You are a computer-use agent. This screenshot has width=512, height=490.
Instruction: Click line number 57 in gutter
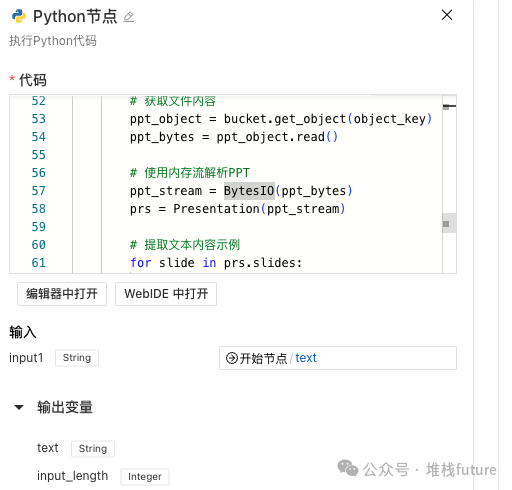click(x=39, y=191)
